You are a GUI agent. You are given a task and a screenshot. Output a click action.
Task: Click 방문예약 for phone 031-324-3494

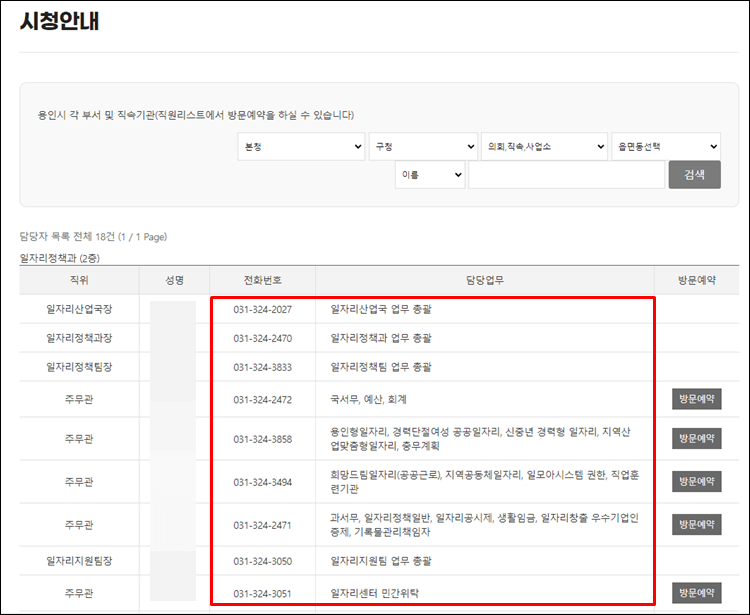pyautogui.click(x=696, y=482)
